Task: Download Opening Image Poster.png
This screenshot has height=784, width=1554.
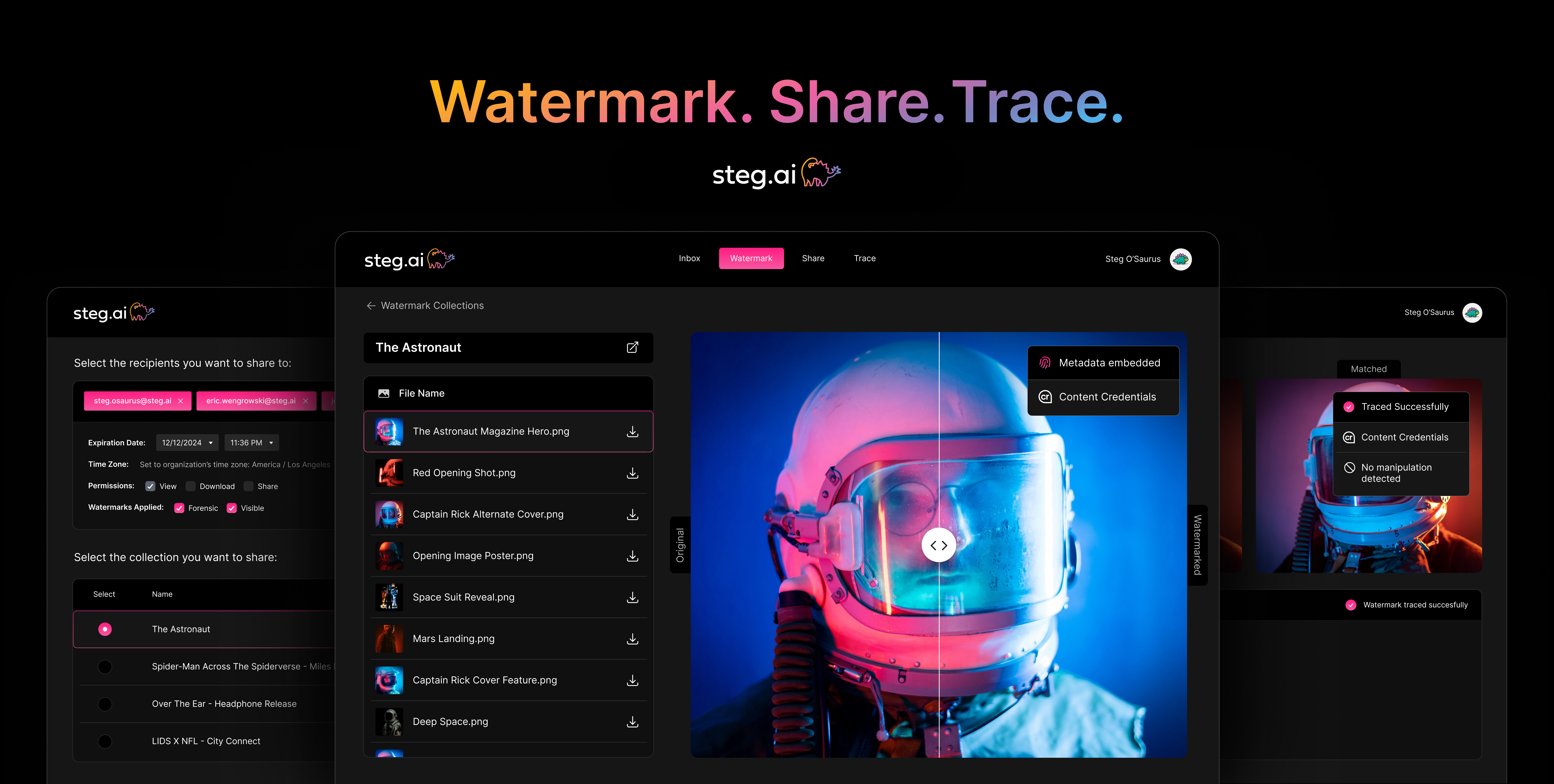Action: pyautogui.click(x=632, y=556)
